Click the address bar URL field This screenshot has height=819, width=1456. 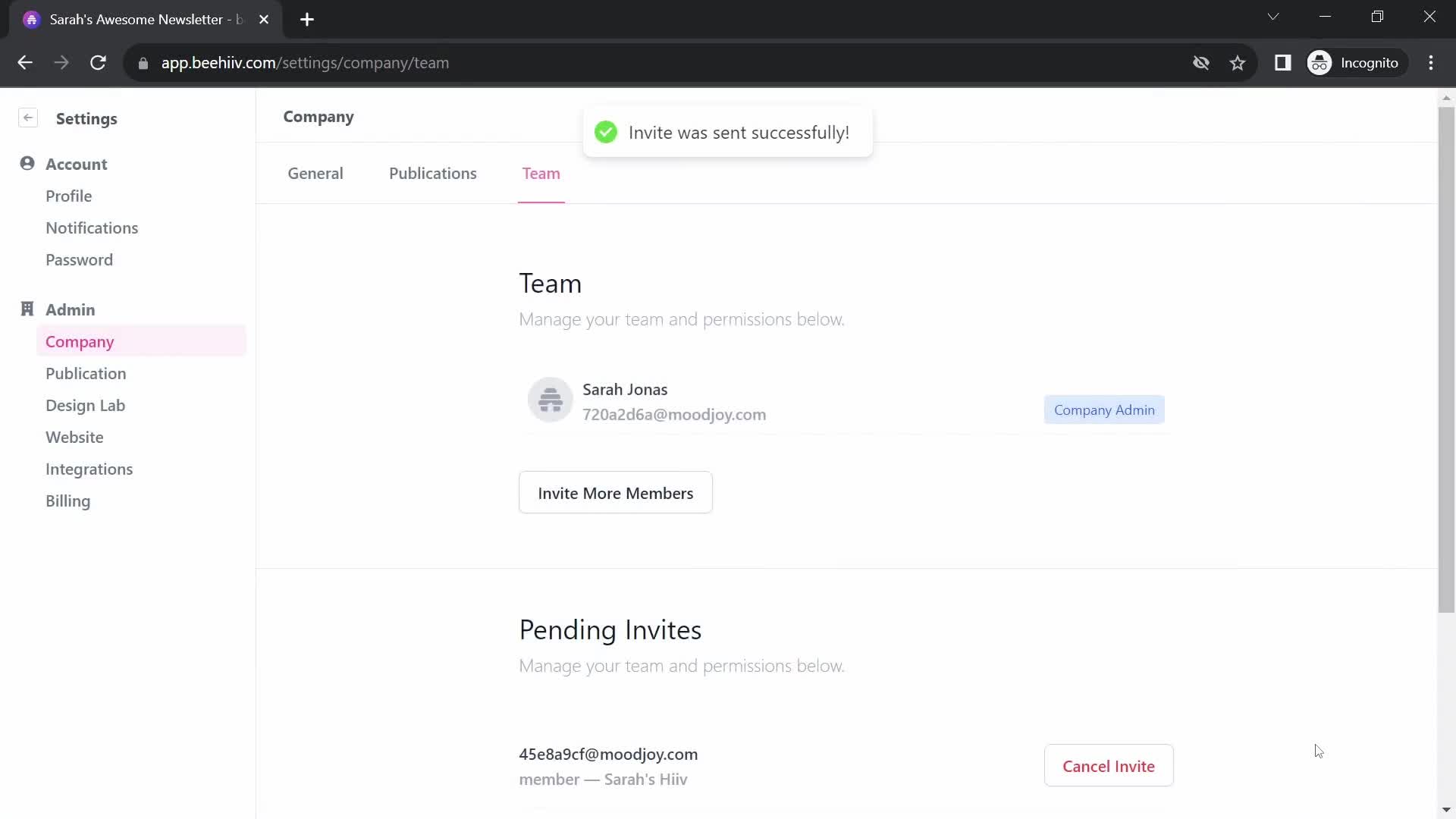coord(305,63)
